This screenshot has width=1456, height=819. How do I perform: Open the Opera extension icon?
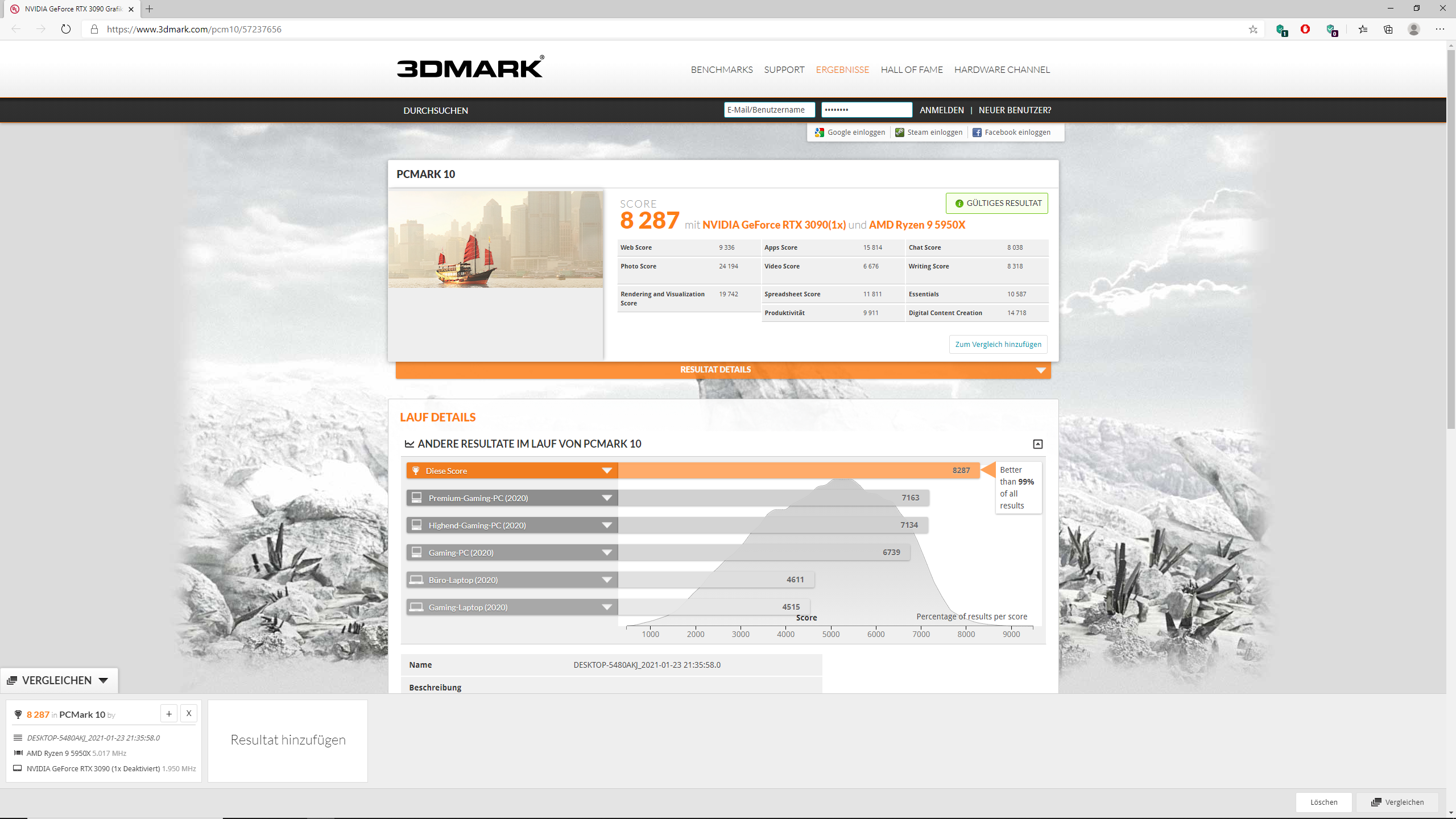[x=1305, y=29]
